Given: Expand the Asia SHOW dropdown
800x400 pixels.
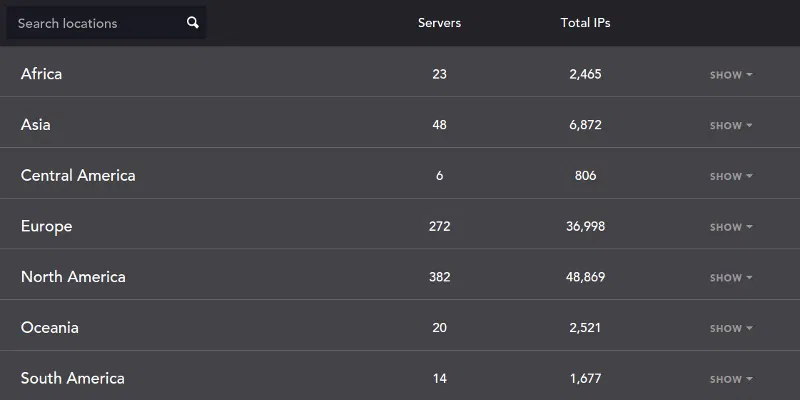Looking at the screenshot, I should 731,126.
